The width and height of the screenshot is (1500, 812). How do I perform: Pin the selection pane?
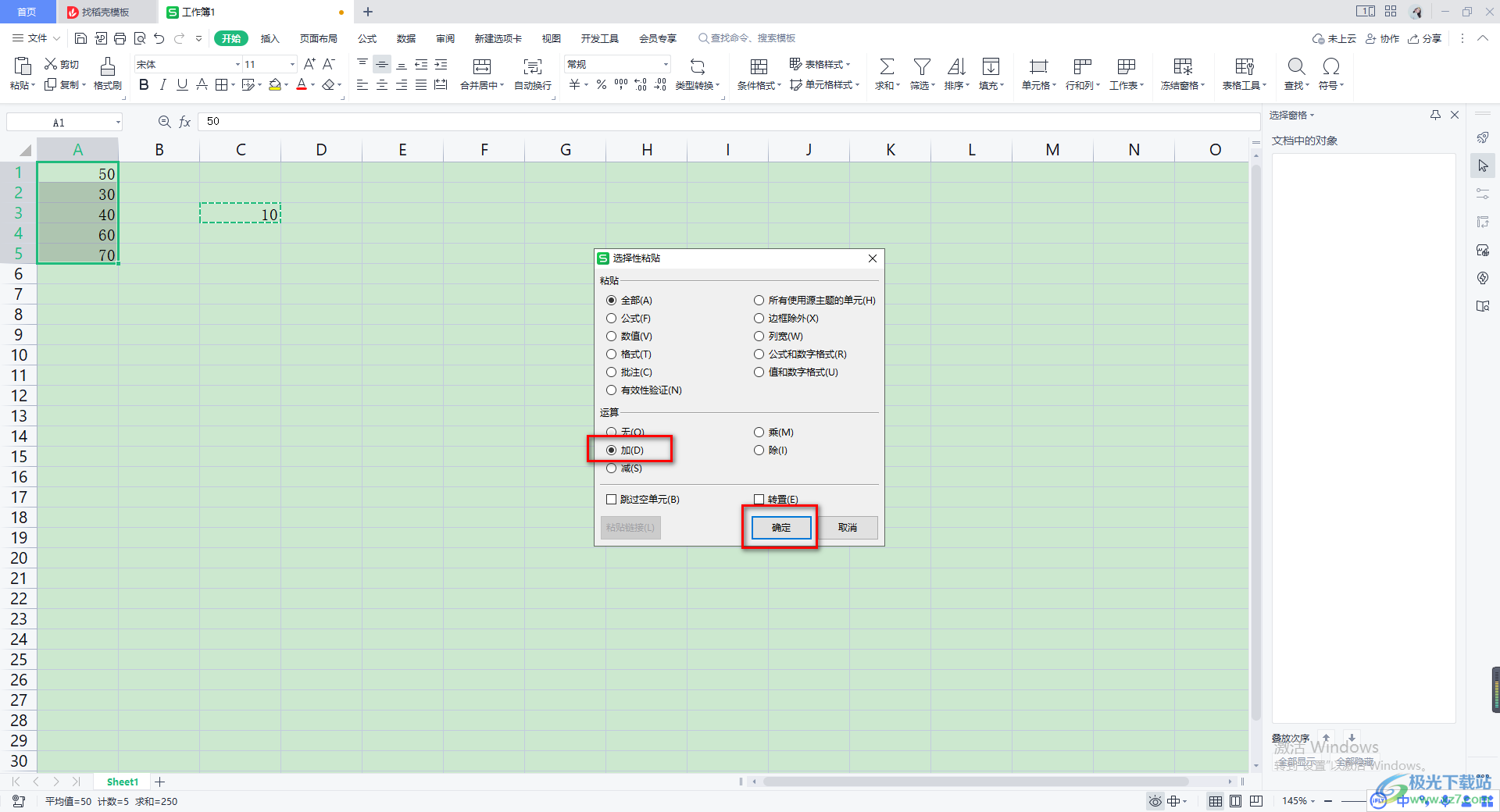(1435, 115)
